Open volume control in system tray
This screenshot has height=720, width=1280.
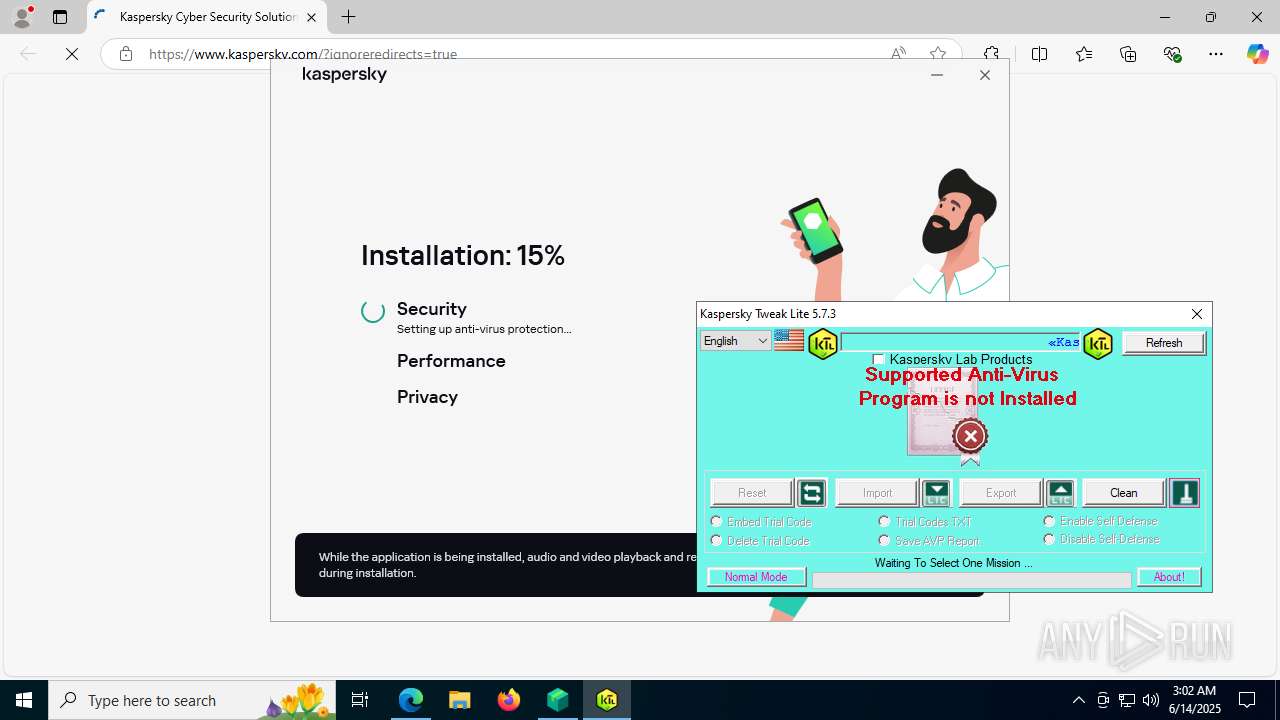[1150, 700]
